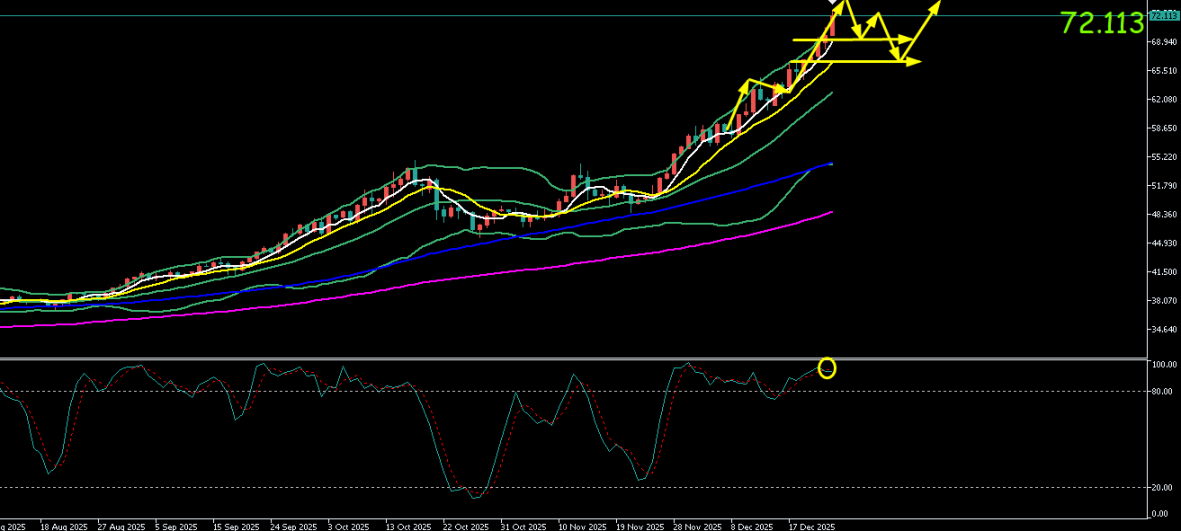
Task: Click the 34.640 price axis label
Action: click(1162, 330)
